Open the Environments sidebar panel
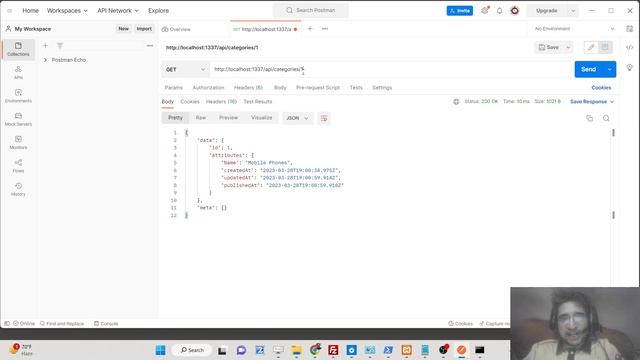This screenshot has height=360, width=640. [x=18, y=96]
